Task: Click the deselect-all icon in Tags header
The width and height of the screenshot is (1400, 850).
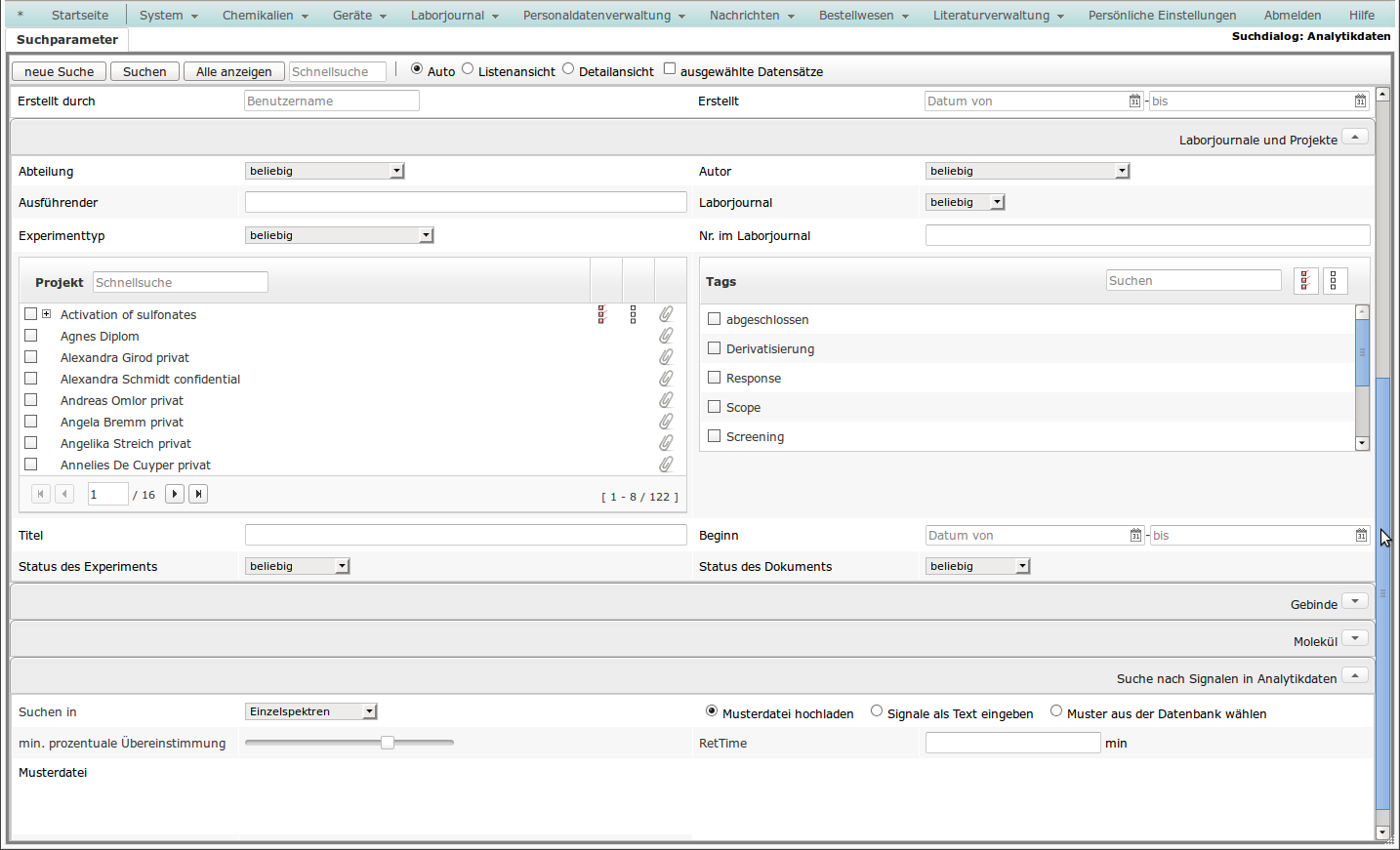Action: click(x=1334, y=281)
